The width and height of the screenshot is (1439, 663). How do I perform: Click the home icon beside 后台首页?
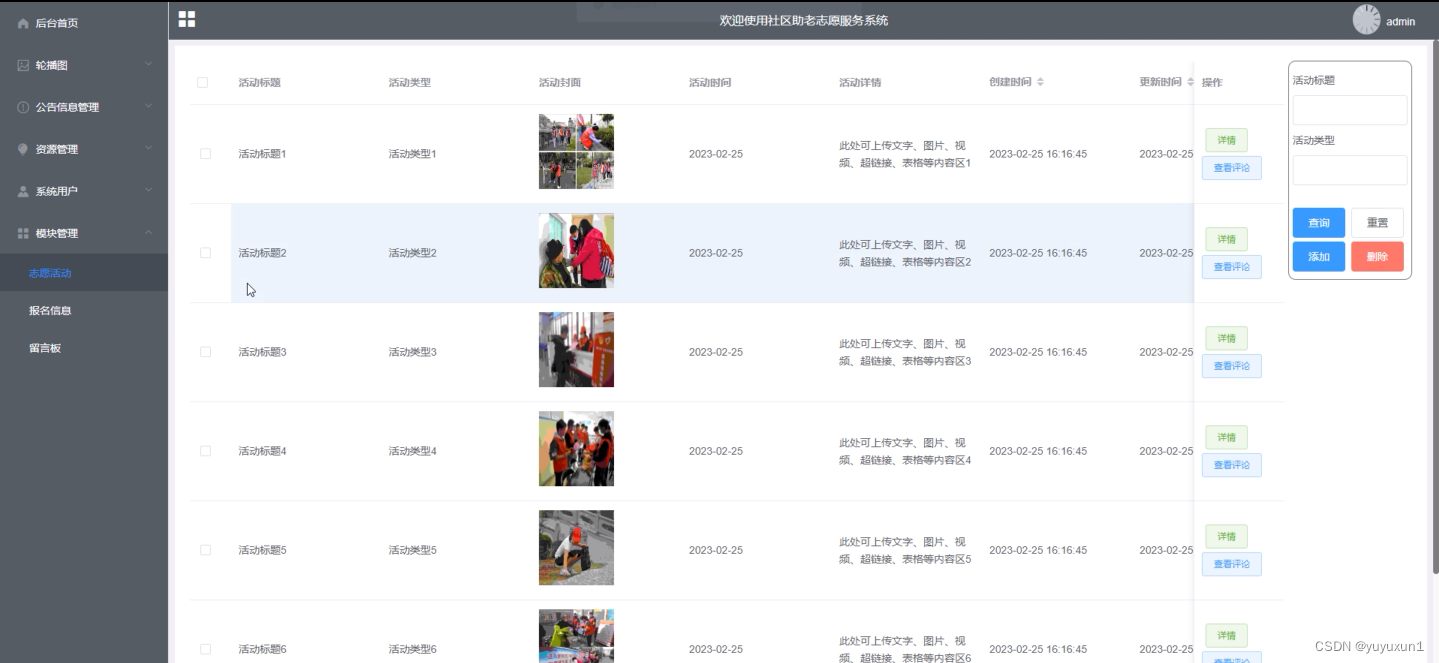[x=23, y=23]
